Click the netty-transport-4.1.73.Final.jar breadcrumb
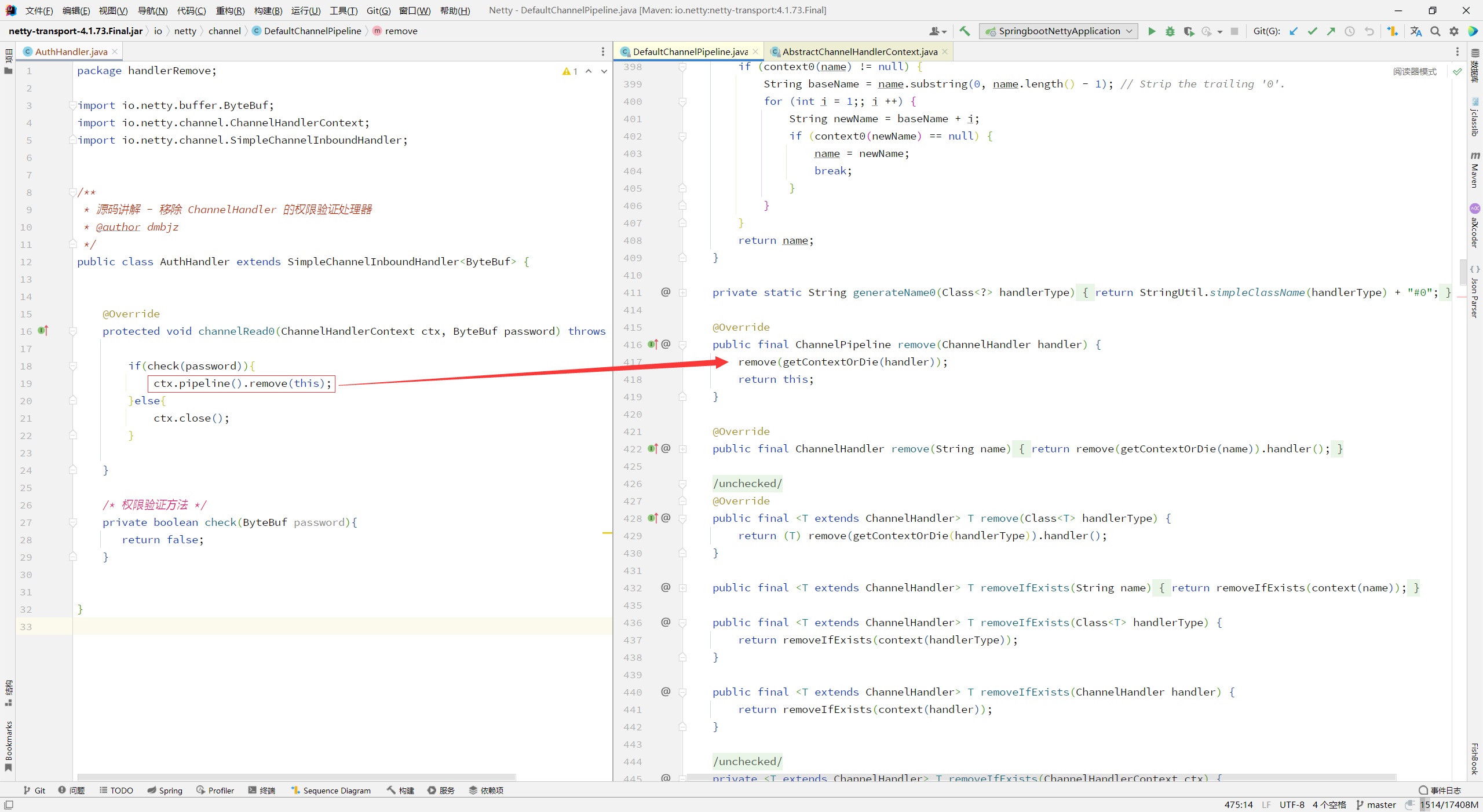The height and width of the screenshot is (812, 1483). click(x=75, y=31)
